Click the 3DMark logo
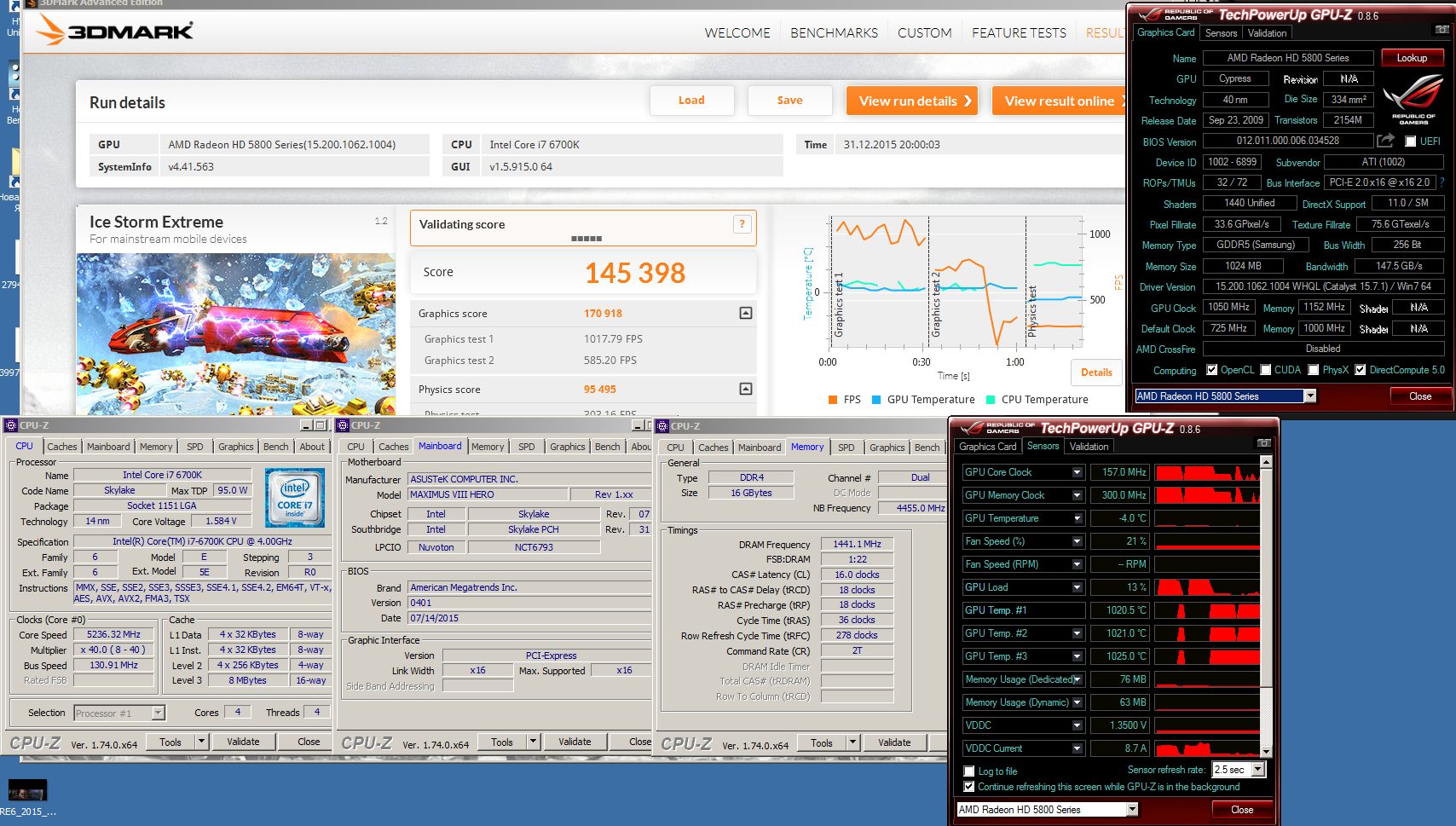1456x826 pixels. (x=115, y=31)
